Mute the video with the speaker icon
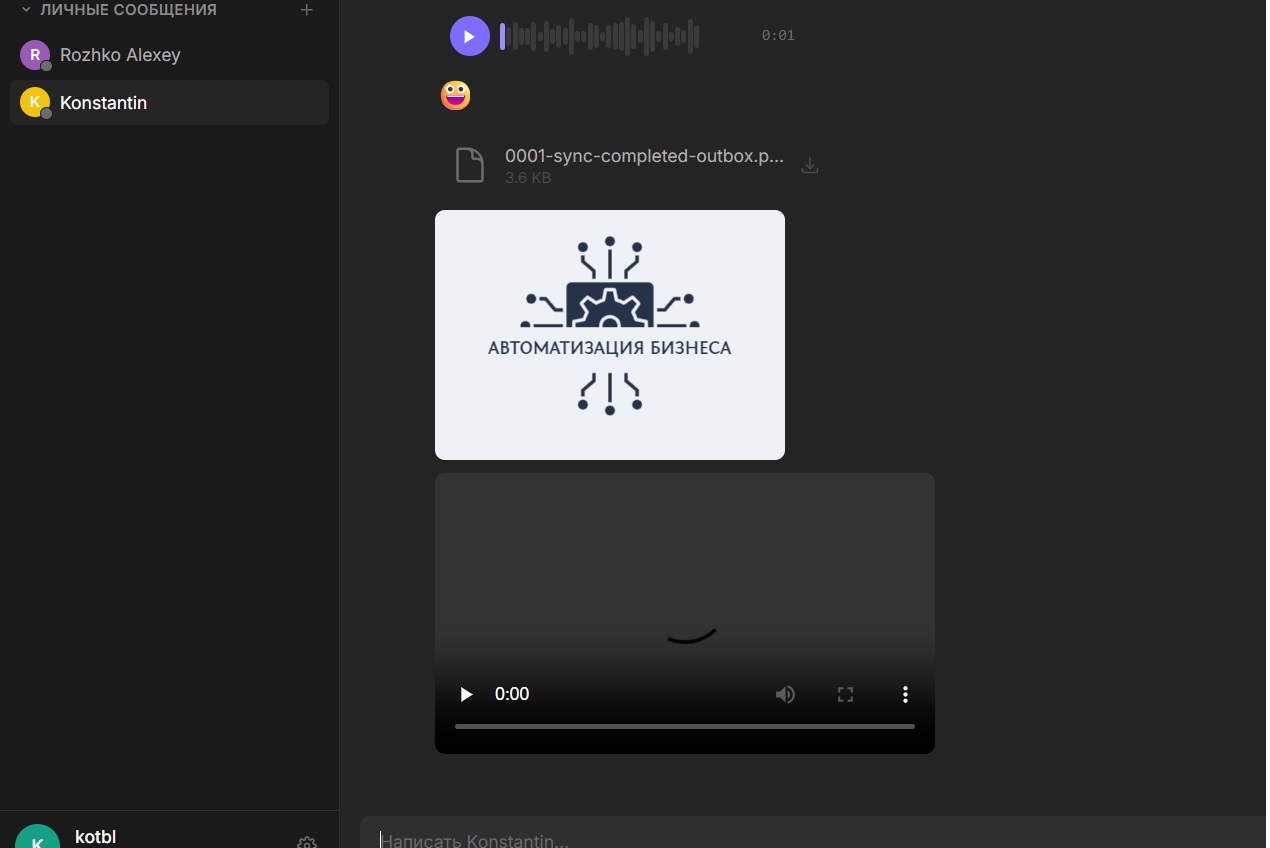Image resolution: width=1270 pixels, height=848 pixels. (x=785, y=694)
